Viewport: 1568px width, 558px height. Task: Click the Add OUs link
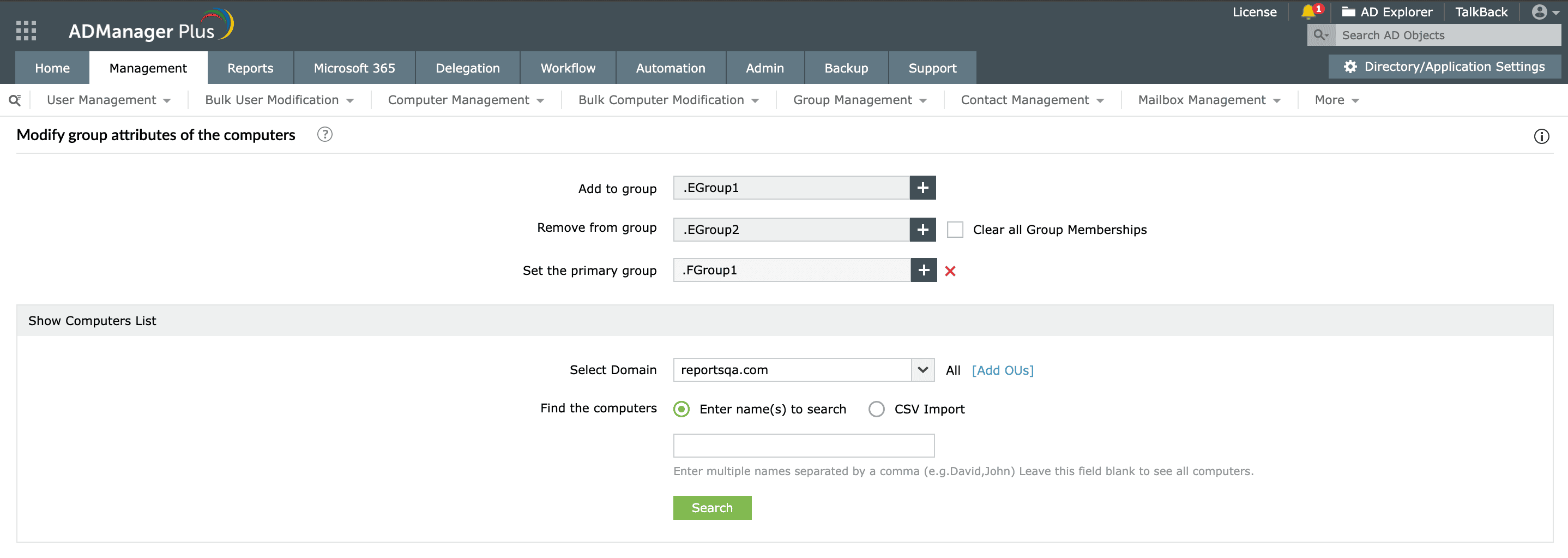pos(1002,370)
